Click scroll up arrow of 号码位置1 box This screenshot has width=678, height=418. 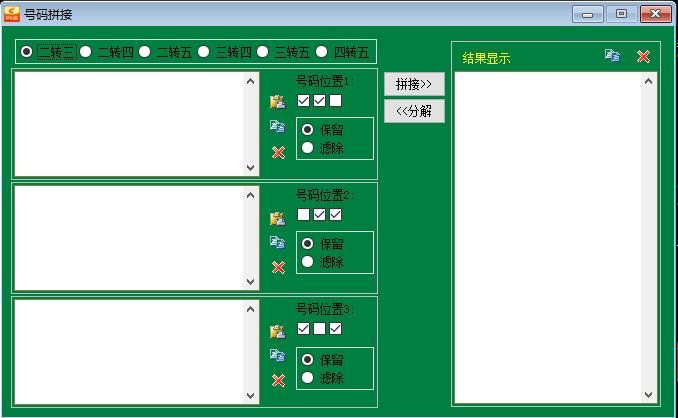(251, 81)
